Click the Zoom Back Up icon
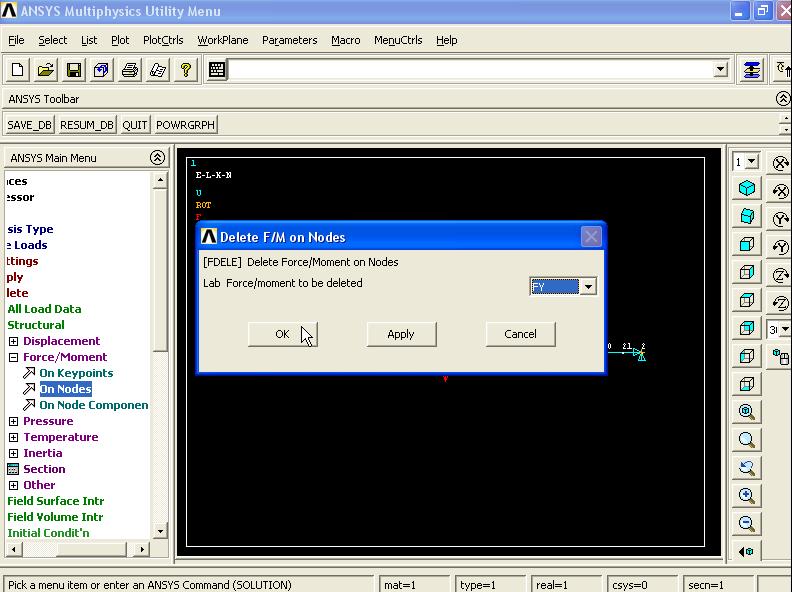792x592 pixels. (747, 467)
